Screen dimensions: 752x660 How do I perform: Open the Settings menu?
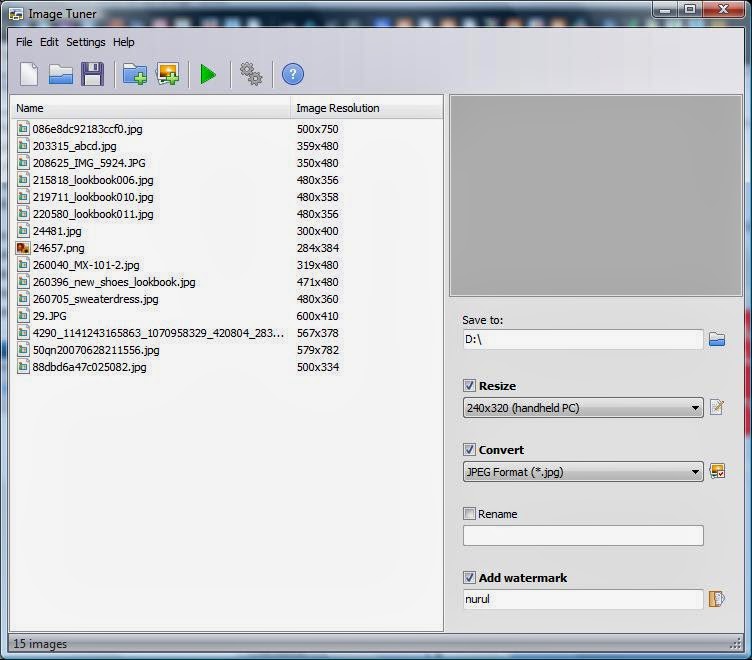[x=85, y=42]
